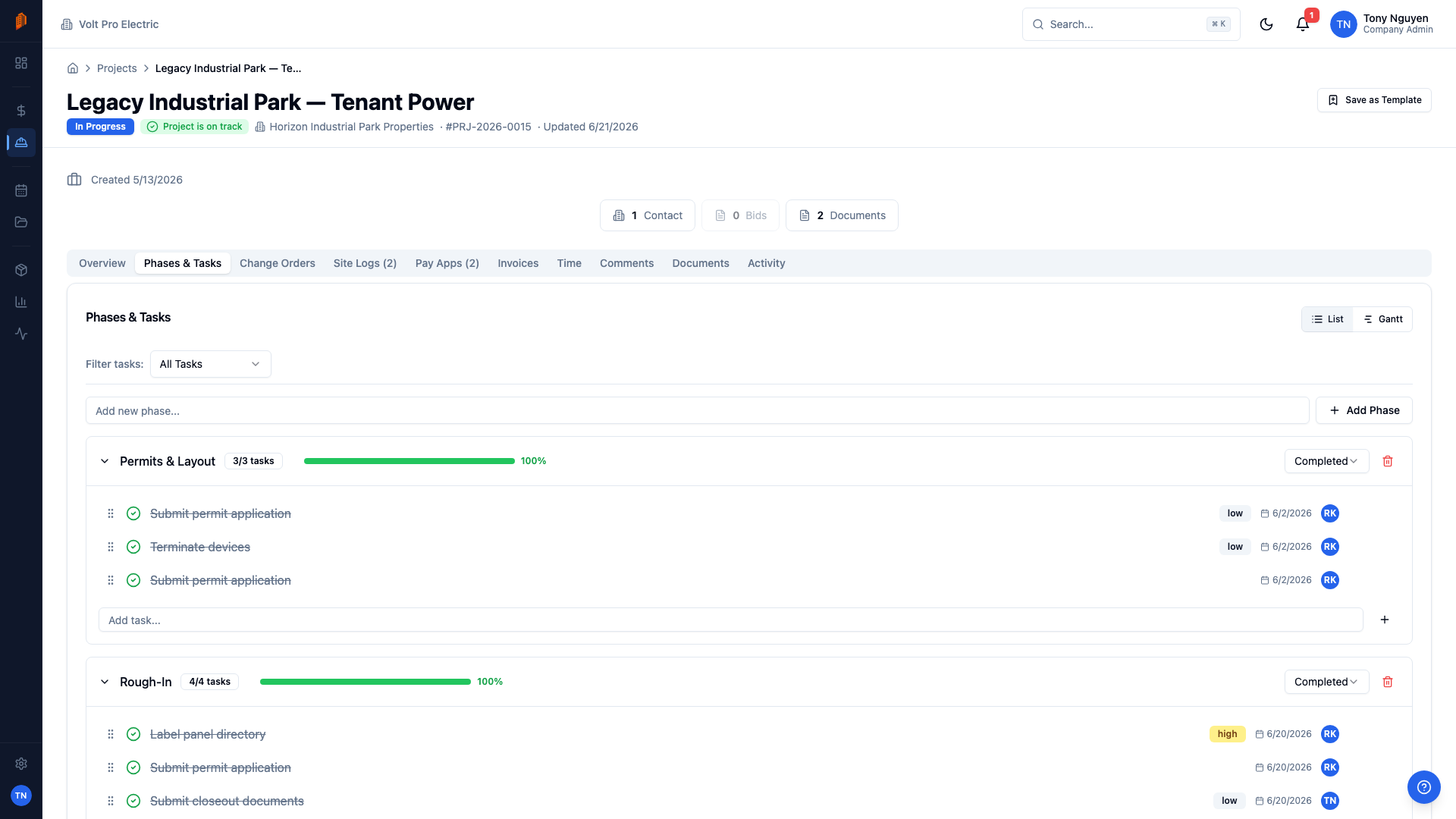Uncheck the Submit closeout documents task
Screen dimensions: 1456x819
click(133, 801)
